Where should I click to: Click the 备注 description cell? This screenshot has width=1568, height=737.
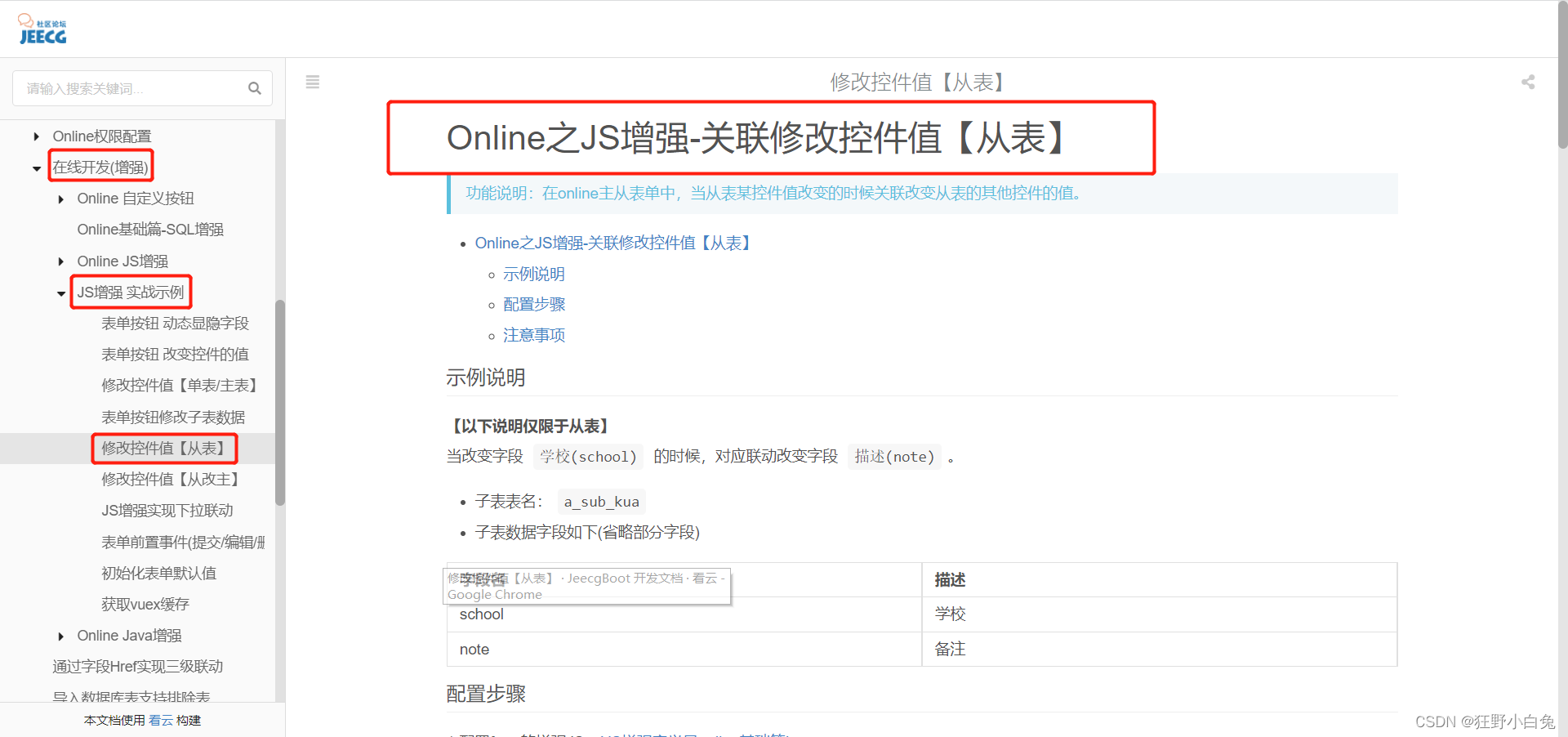[x=1160, y=650]
